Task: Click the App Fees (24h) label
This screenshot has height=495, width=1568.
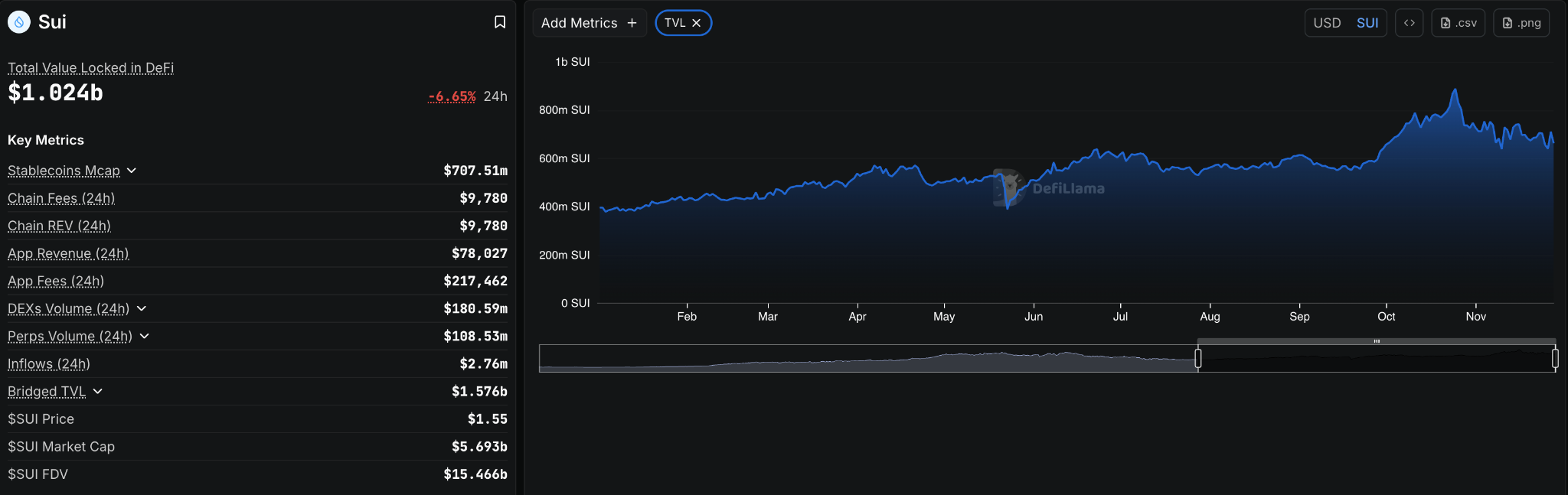Action: point(56,281)
